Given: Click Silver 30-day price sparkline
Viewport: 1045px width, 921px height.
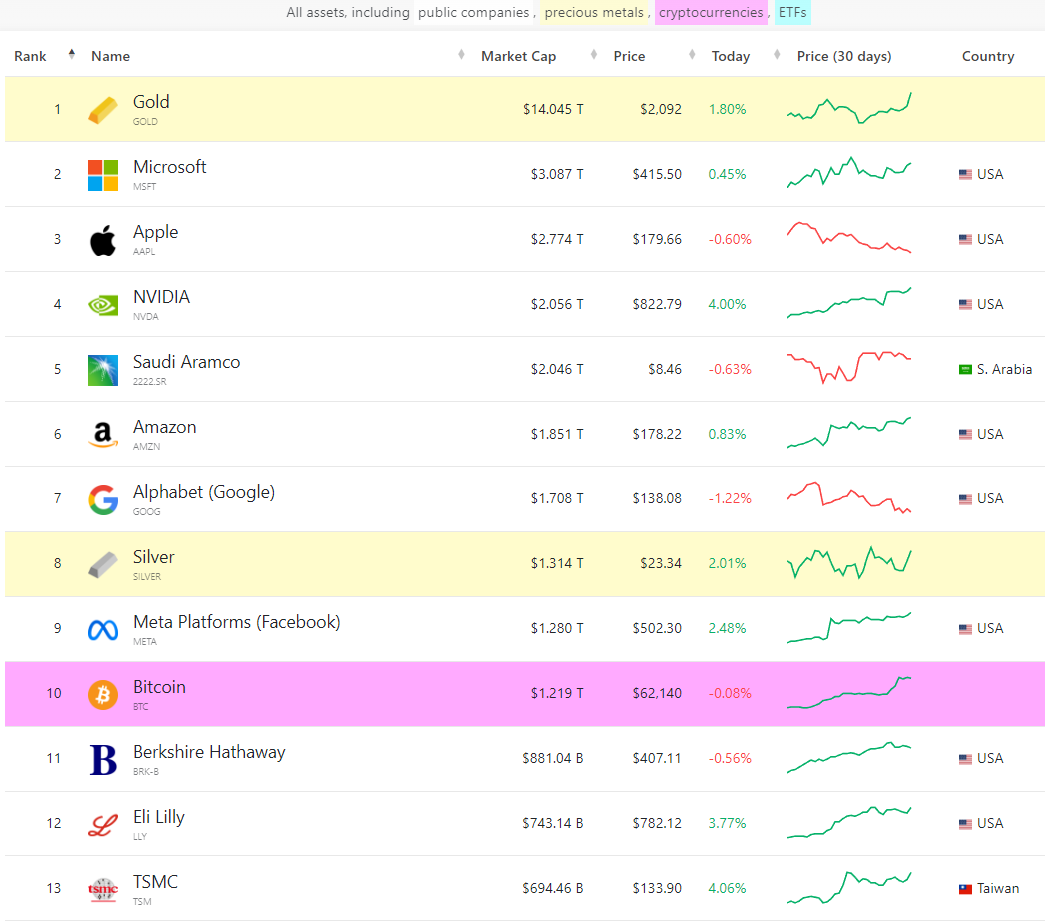Looking at the screenshot, I should pyautogui.click(x=848, y=563).
